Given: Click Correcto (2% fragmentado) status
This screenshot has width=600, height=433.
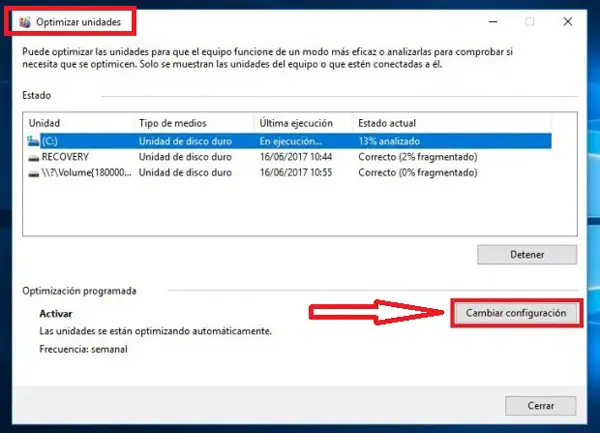Looking at the screenshot, I should pos(418,157).
